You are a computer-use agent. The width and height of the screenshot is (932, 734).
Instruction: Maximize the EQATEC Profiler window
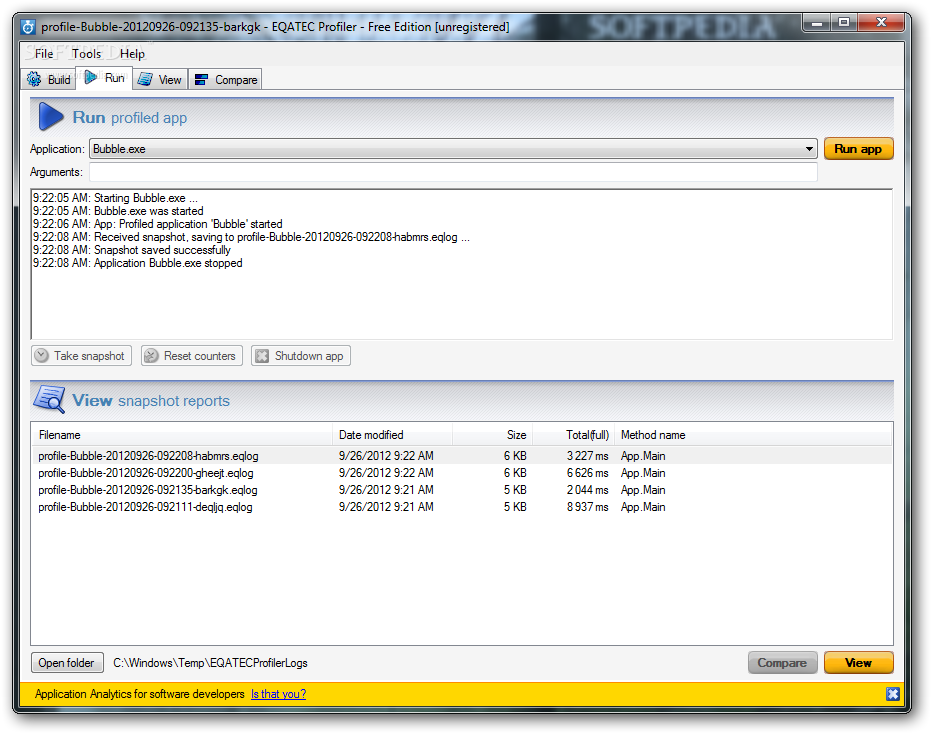844,23
